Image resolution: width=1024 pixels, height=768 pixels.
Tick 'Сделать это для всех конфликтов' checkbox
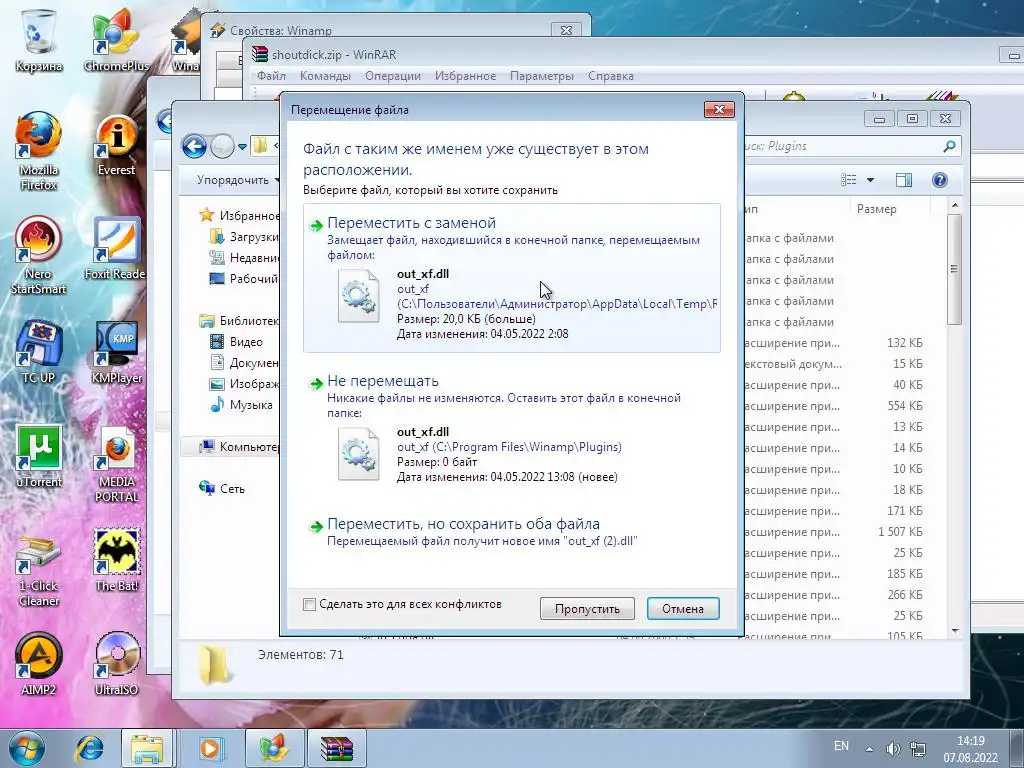310,605
